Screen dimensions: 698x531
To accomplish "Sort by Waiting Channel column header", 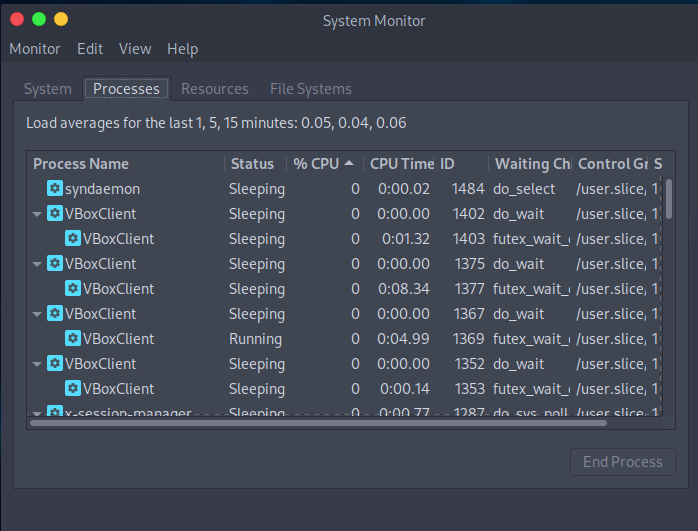I will (x=530, y=164).
